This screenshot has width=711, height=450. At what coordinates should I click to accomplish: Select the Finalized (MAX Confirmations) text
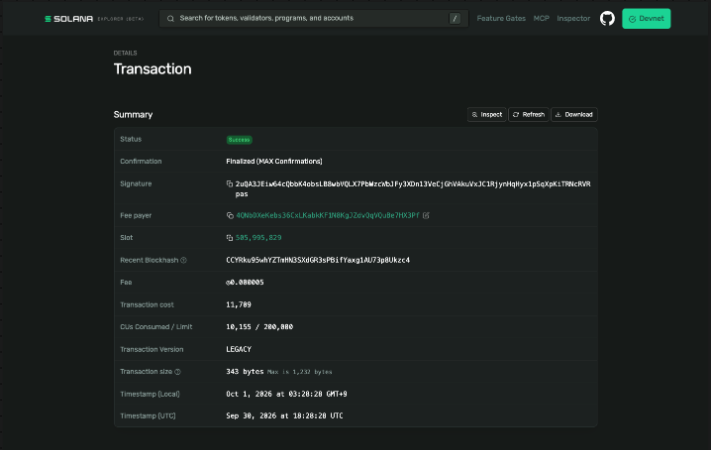274,161
